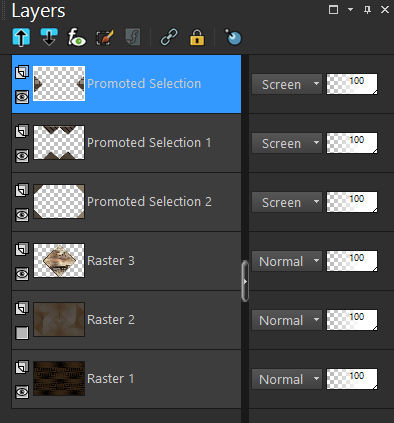
Task: Toggle the layer effects visibility icon
Action: tap(77, 37)
